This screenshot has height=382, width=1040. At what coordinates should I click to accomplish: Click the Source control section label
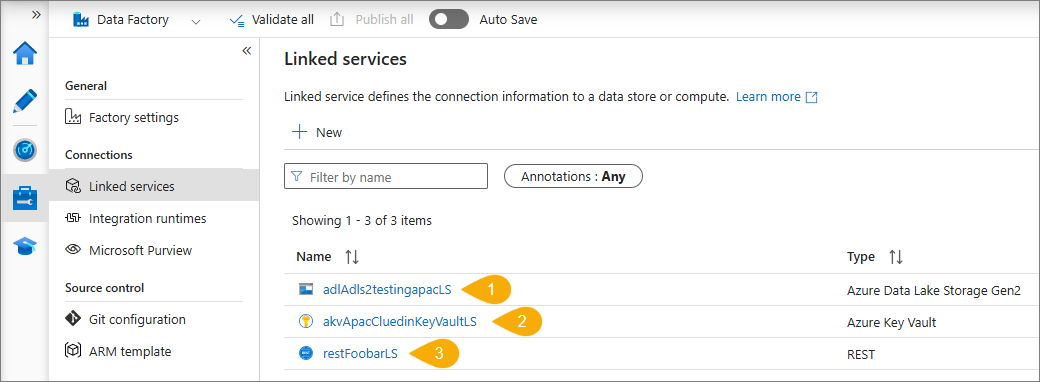[x=105, y=288]
